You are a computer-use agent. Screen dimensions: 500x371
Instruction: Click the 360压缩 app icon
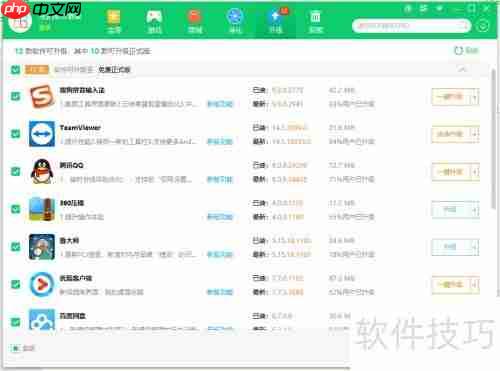(x=42, y=209)
